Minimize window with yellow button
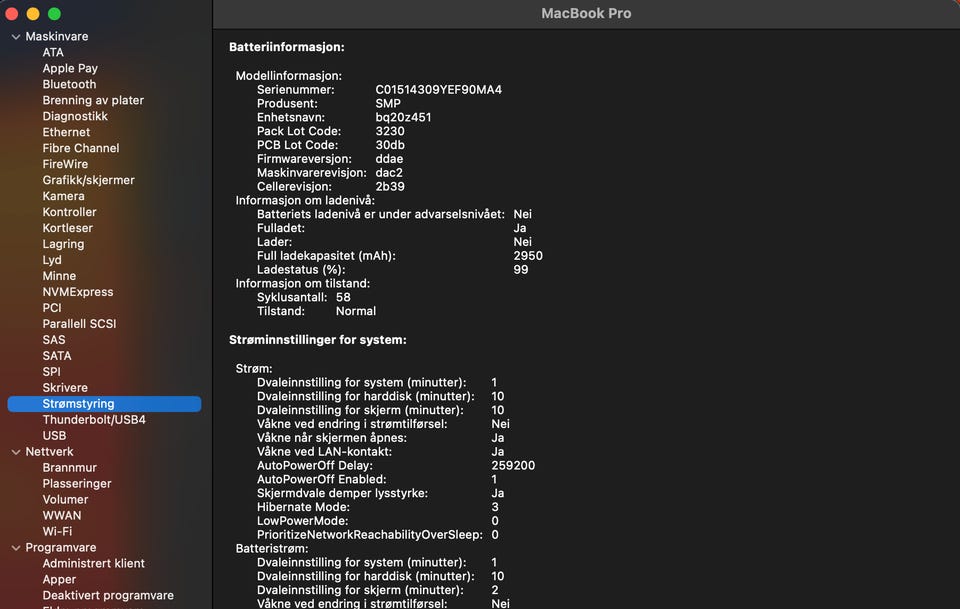Image resolution: width=960 pixels, height=609 pixels. coord(33,13)
